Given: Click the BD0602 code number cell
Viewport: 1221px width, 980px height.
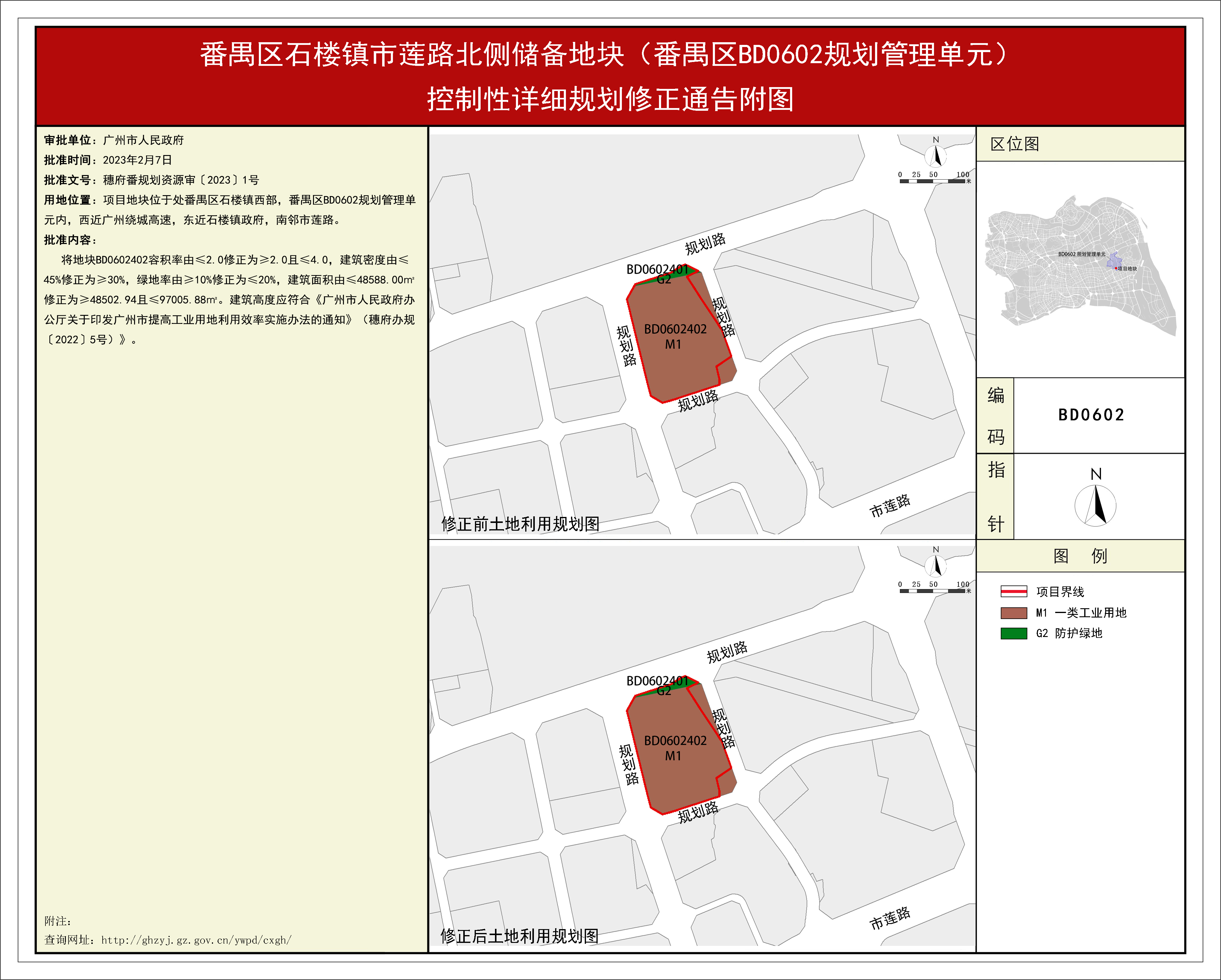Looking at the screenshot, I should 1091,415.
